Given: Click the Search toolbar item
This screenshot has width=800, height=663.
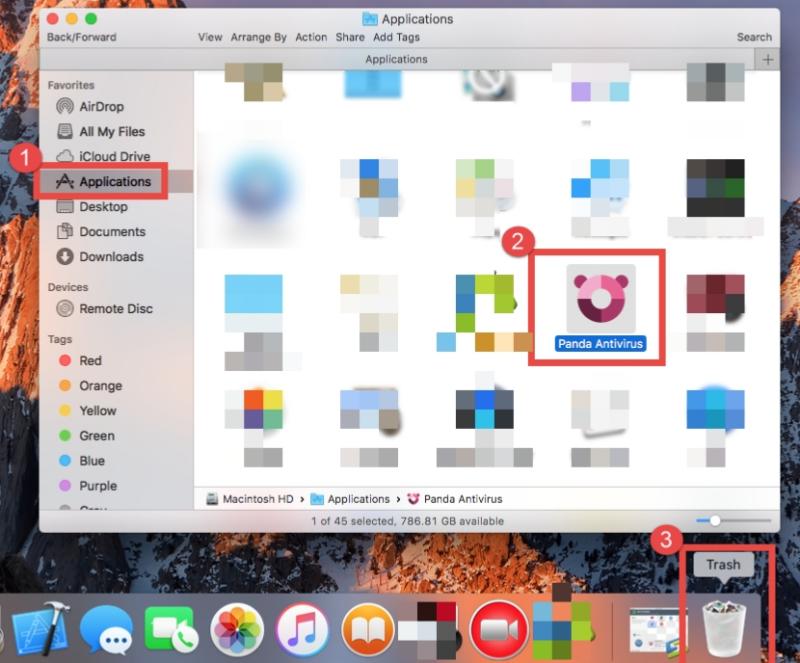Looking at the screenshot, I should click(x=754, y=37).
